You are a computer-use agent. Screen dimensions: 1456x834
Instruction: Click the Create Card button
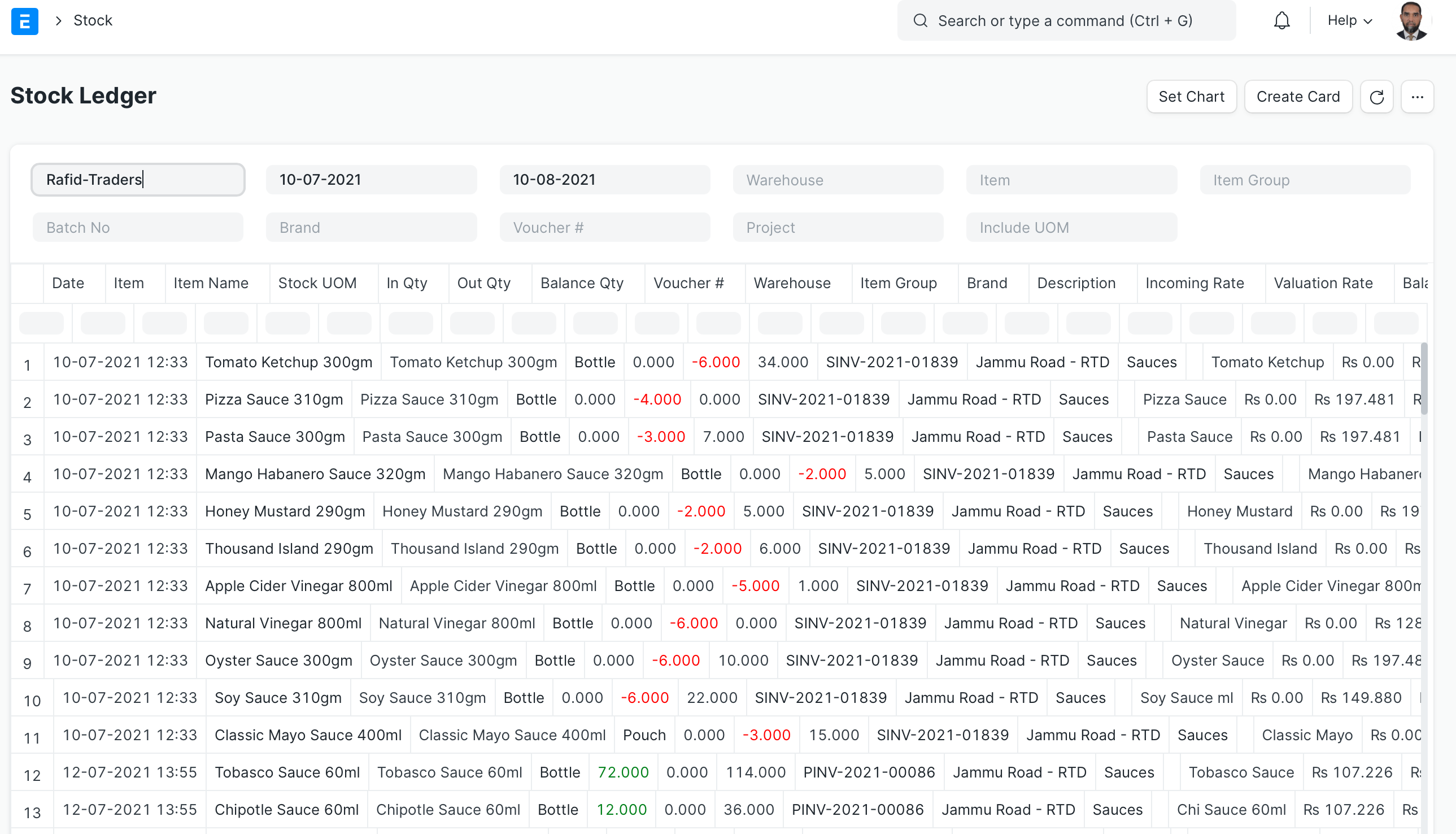(x=1298, y=96)
